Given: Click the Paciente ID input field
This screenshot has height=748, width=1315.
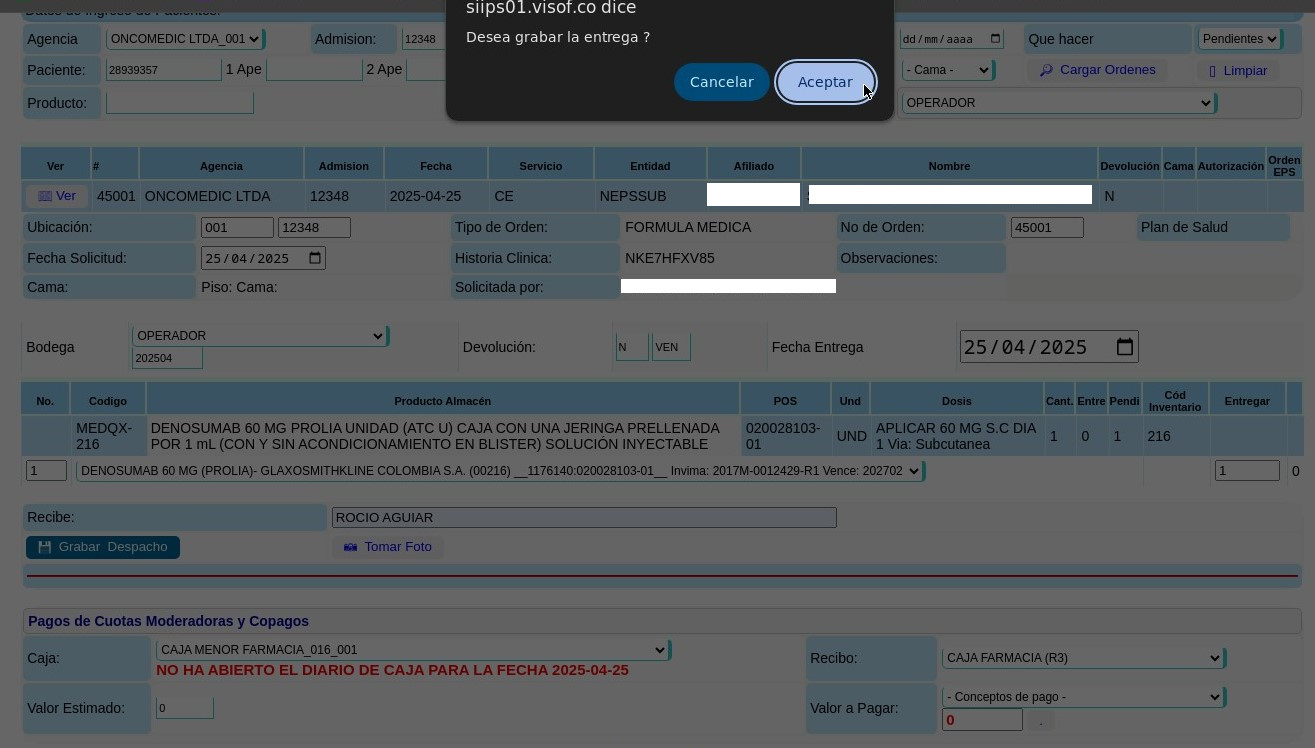Looking at the screenshot, I should tap(163, 70).
